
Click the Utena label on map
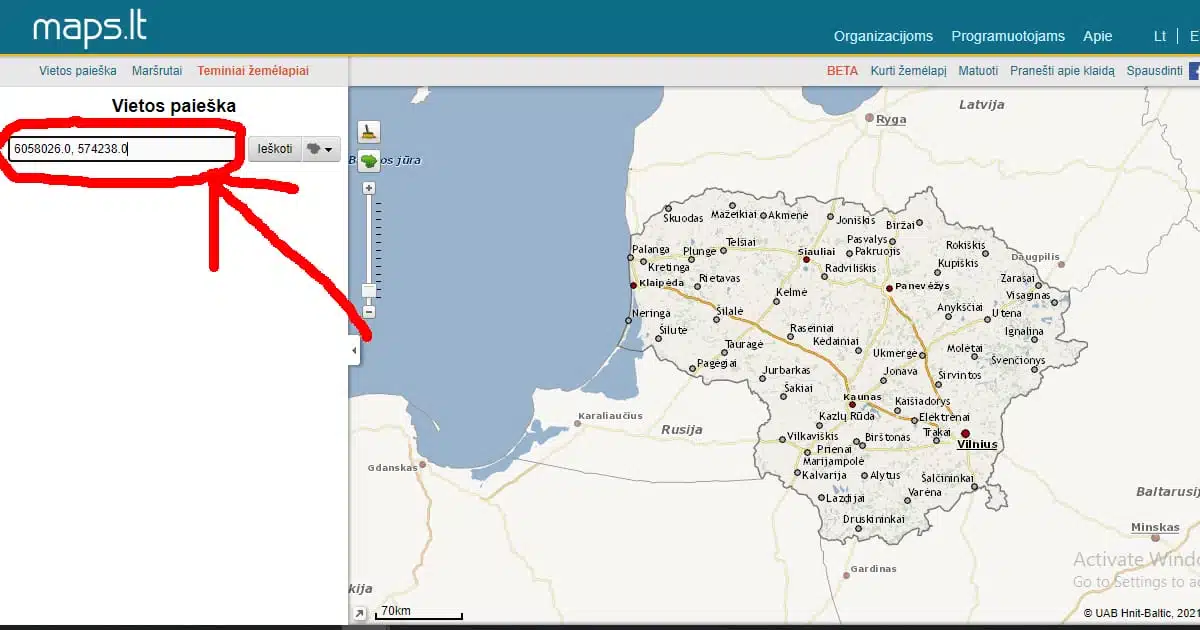pyautogui.click(x=1007, y=313)
